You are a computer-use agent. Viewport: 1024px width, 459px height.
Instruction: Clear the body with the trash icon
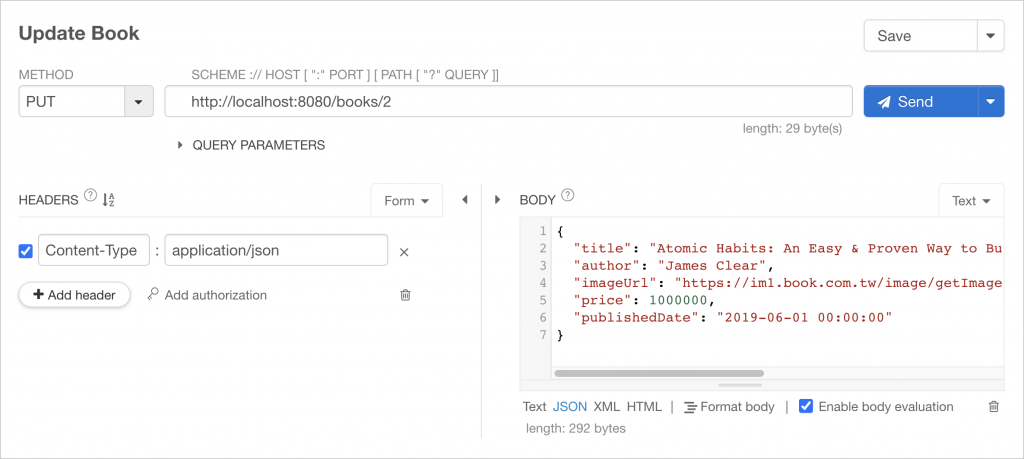click(993, 407)
